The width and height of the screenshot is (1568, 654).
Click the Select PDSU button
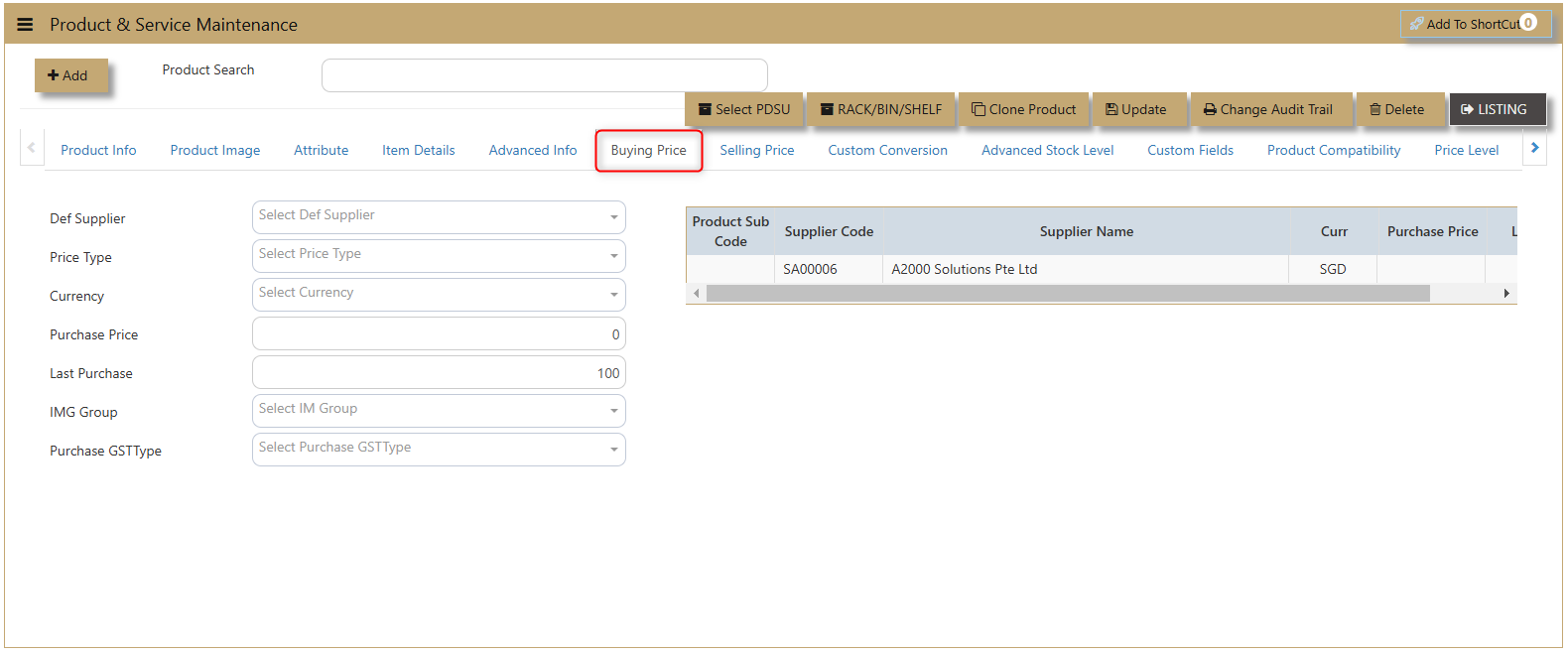(744, 109)
